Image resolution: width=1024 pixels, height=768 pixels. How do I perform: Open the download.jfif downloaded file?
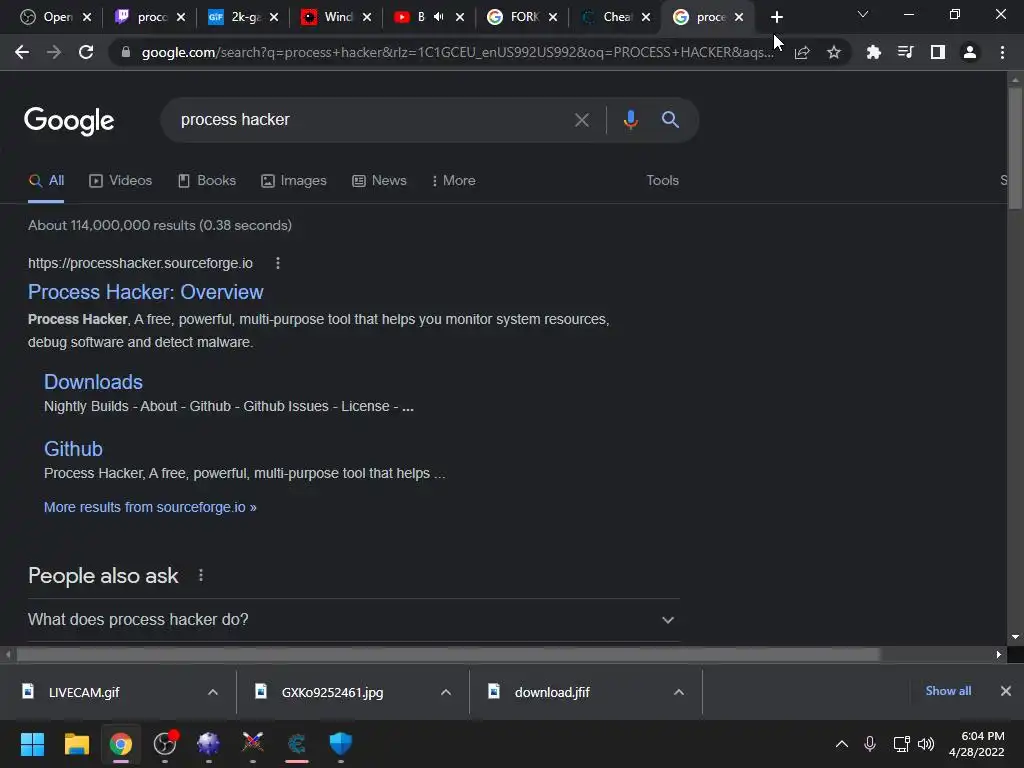click(552, 692)
